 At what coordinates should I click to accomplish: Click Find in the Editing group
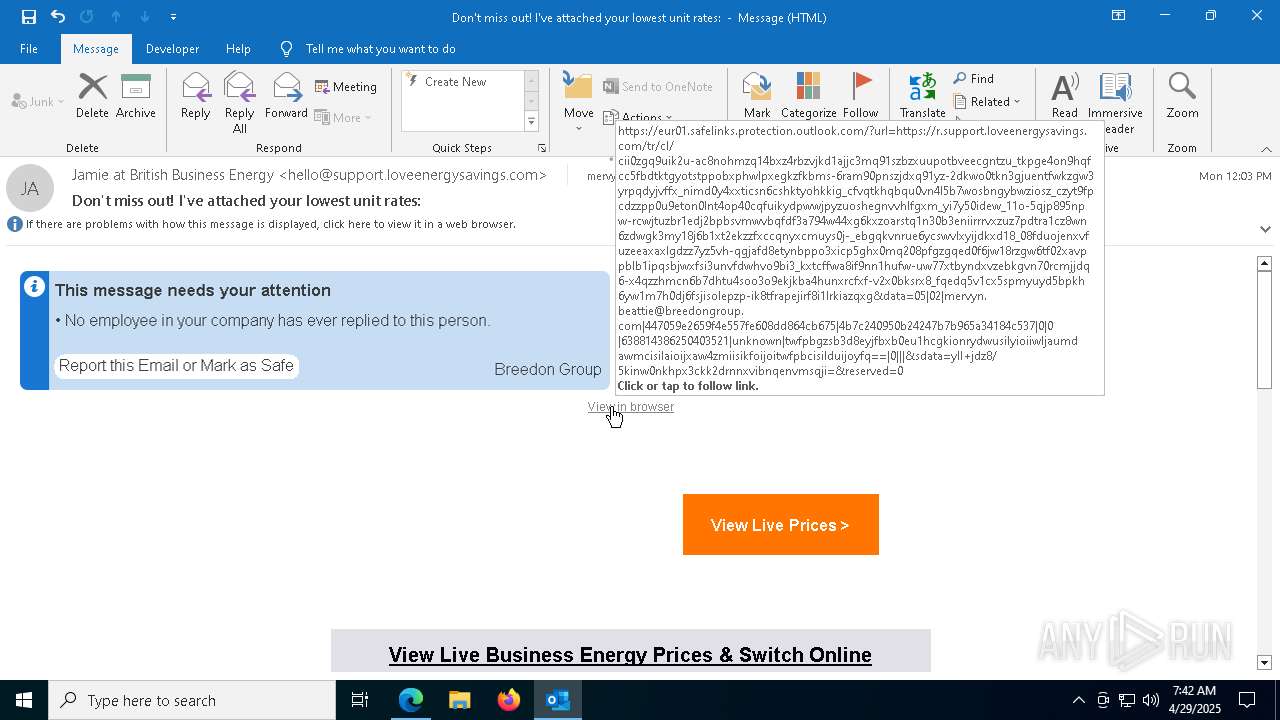(x=973, y=79)
